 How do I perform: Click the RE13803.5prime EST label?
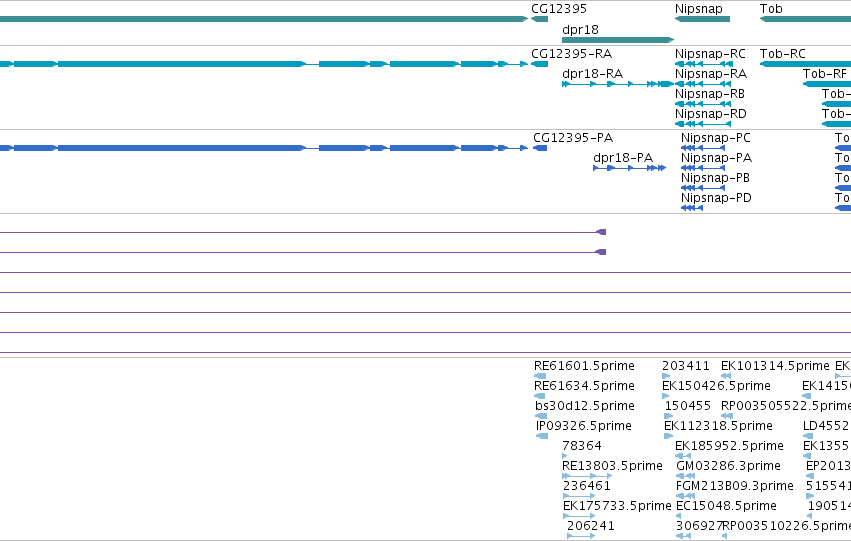click(612, 466)
